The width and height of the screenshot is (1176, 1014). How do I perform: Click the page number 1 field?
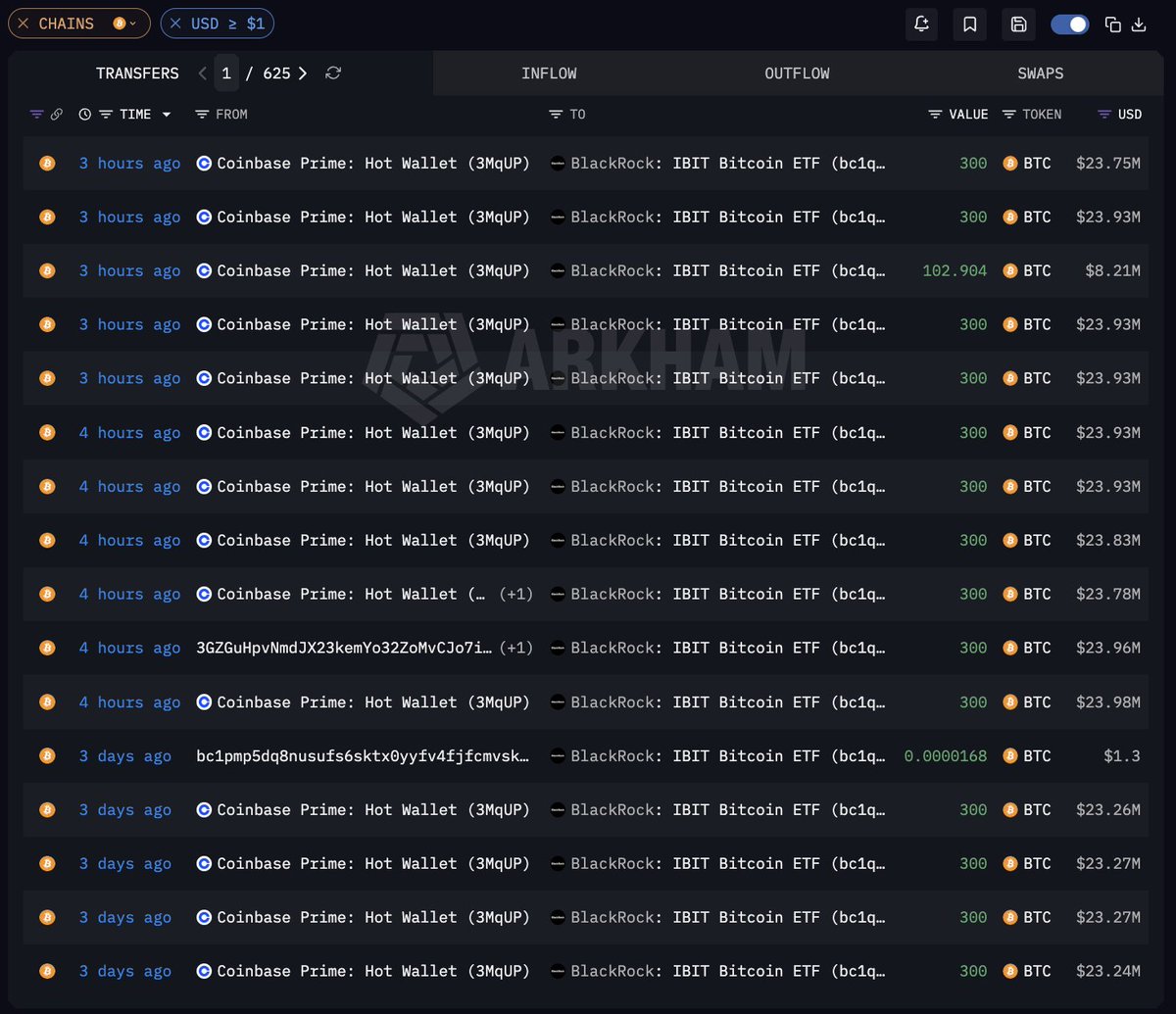(x=226, y=73)
